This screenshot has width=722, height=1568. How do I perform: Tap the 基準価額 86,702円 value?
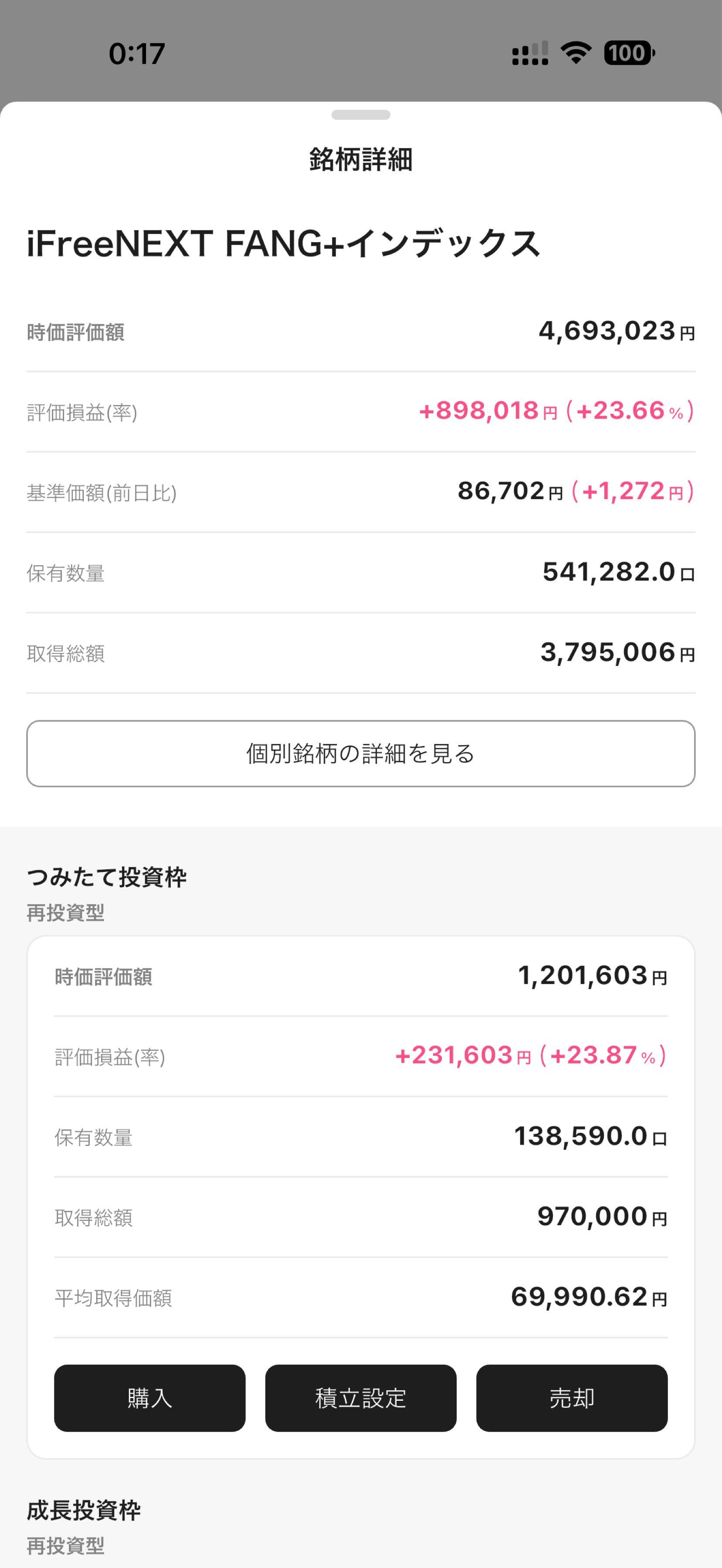click(509, 491)
